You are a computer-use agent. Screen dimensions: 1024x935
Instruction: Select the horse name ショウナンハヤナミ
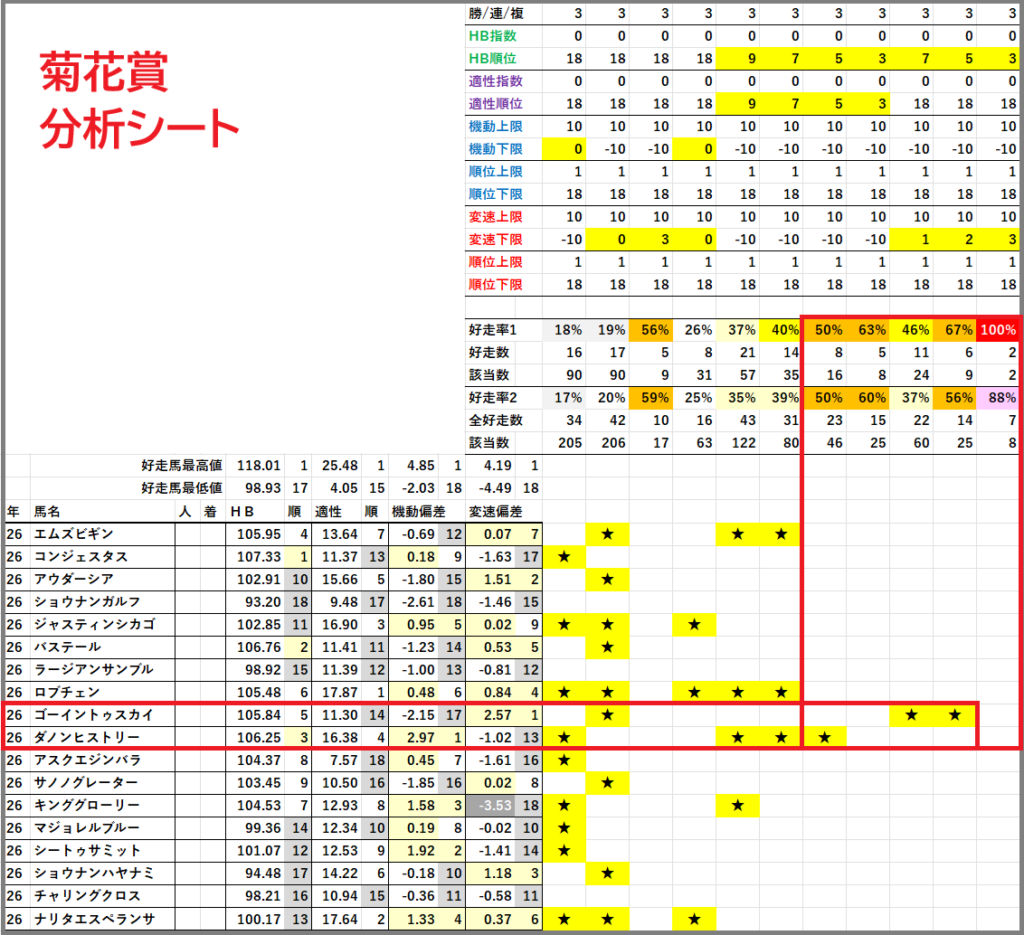click(x=94, y=874)
